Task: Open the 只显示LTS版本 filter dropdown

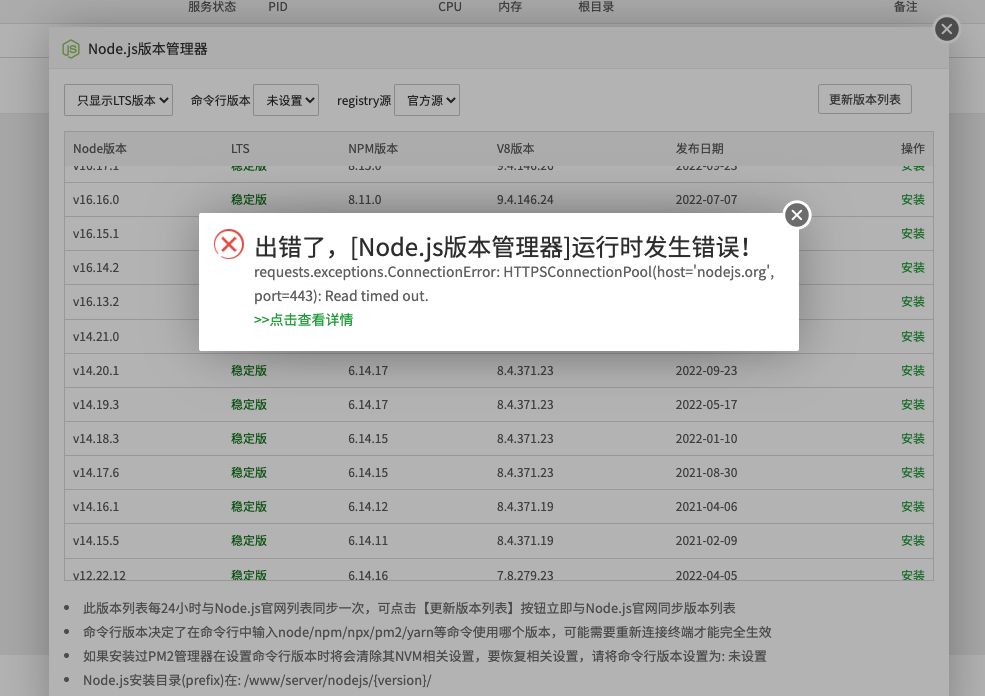Action: pyautogui.click(x=118, y=101)
